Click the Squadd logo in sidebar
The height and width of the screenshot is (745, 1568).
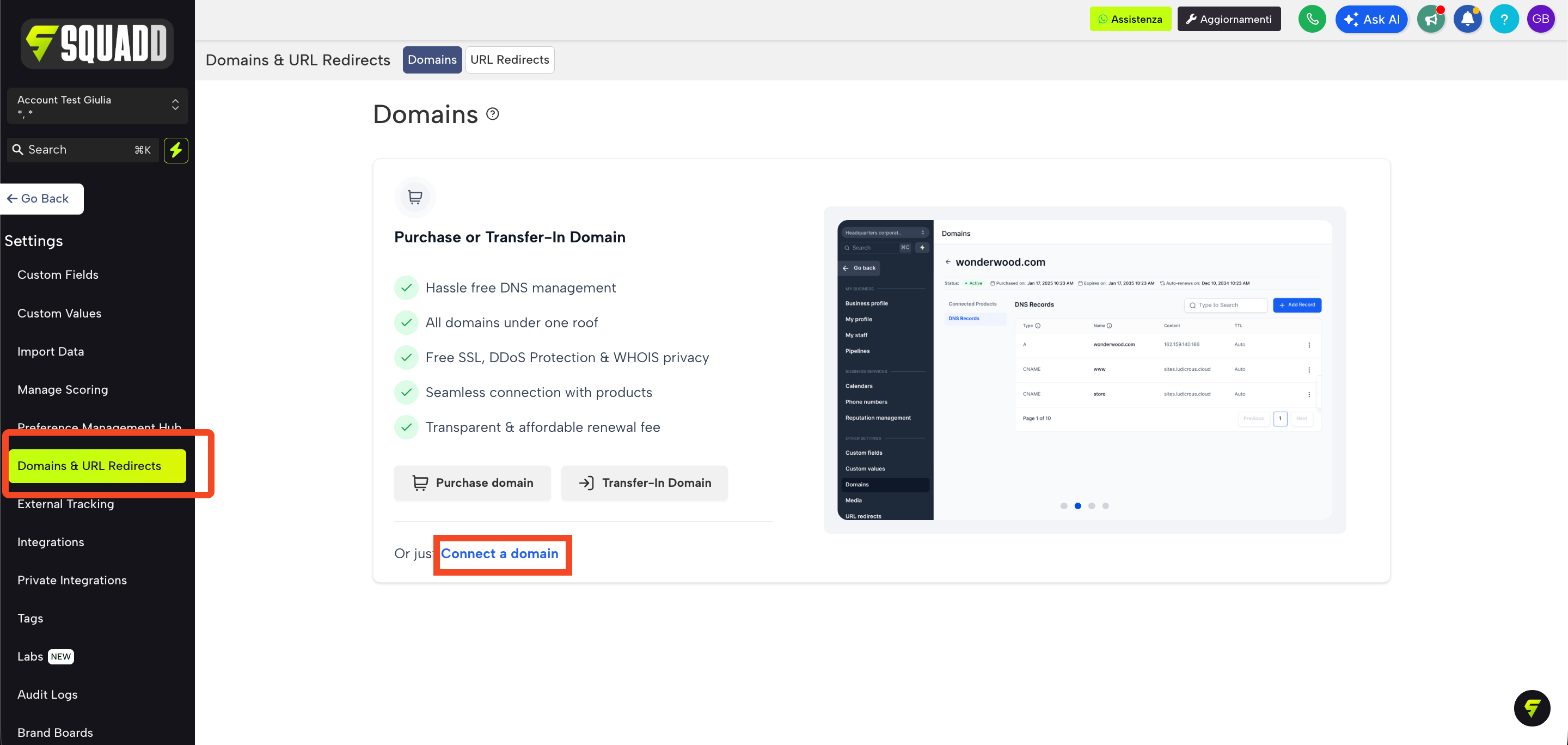tap(97, 43)
